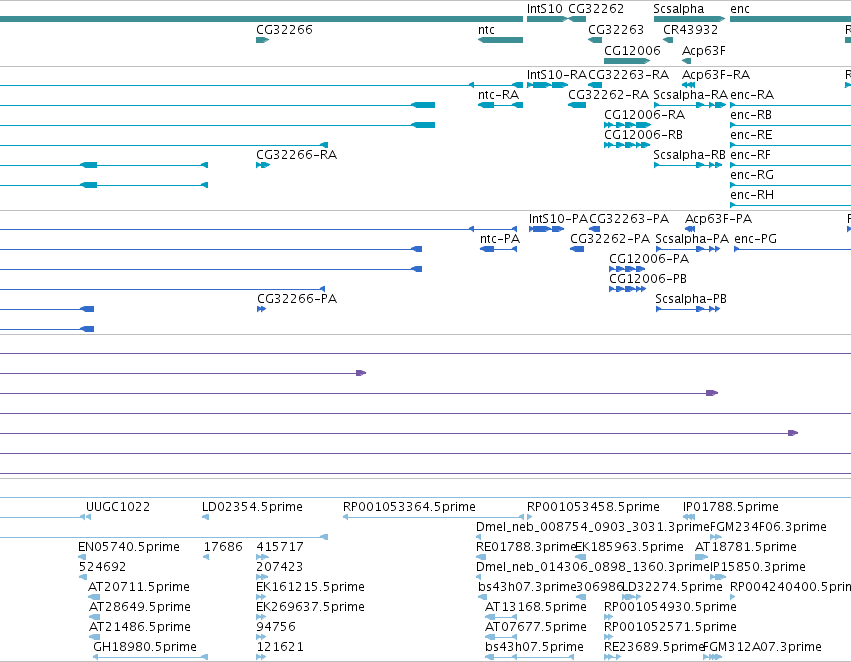Select EST AT07677.5prime
The width and height of the screenshot is (851, 662).
coord(536,627)
